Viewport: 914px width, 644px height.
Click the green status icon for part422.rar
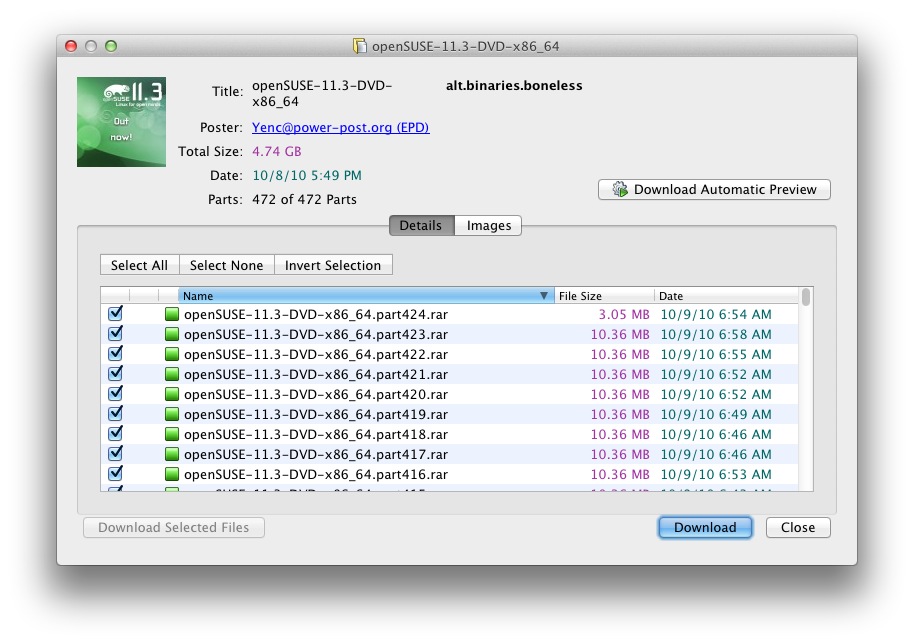[x=171, y=354]
